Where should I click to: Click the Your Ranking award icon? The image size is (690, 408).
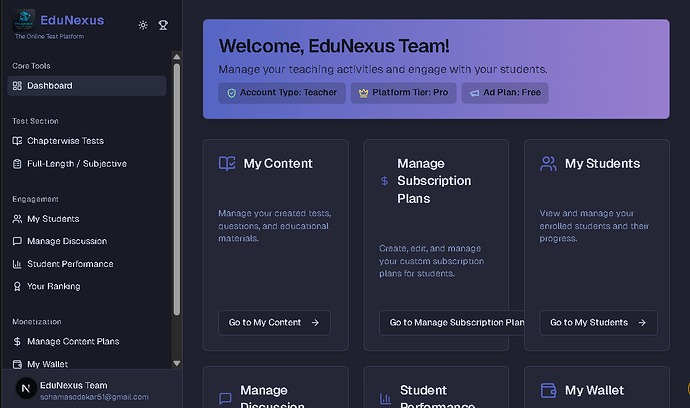[x=17, y=287]
